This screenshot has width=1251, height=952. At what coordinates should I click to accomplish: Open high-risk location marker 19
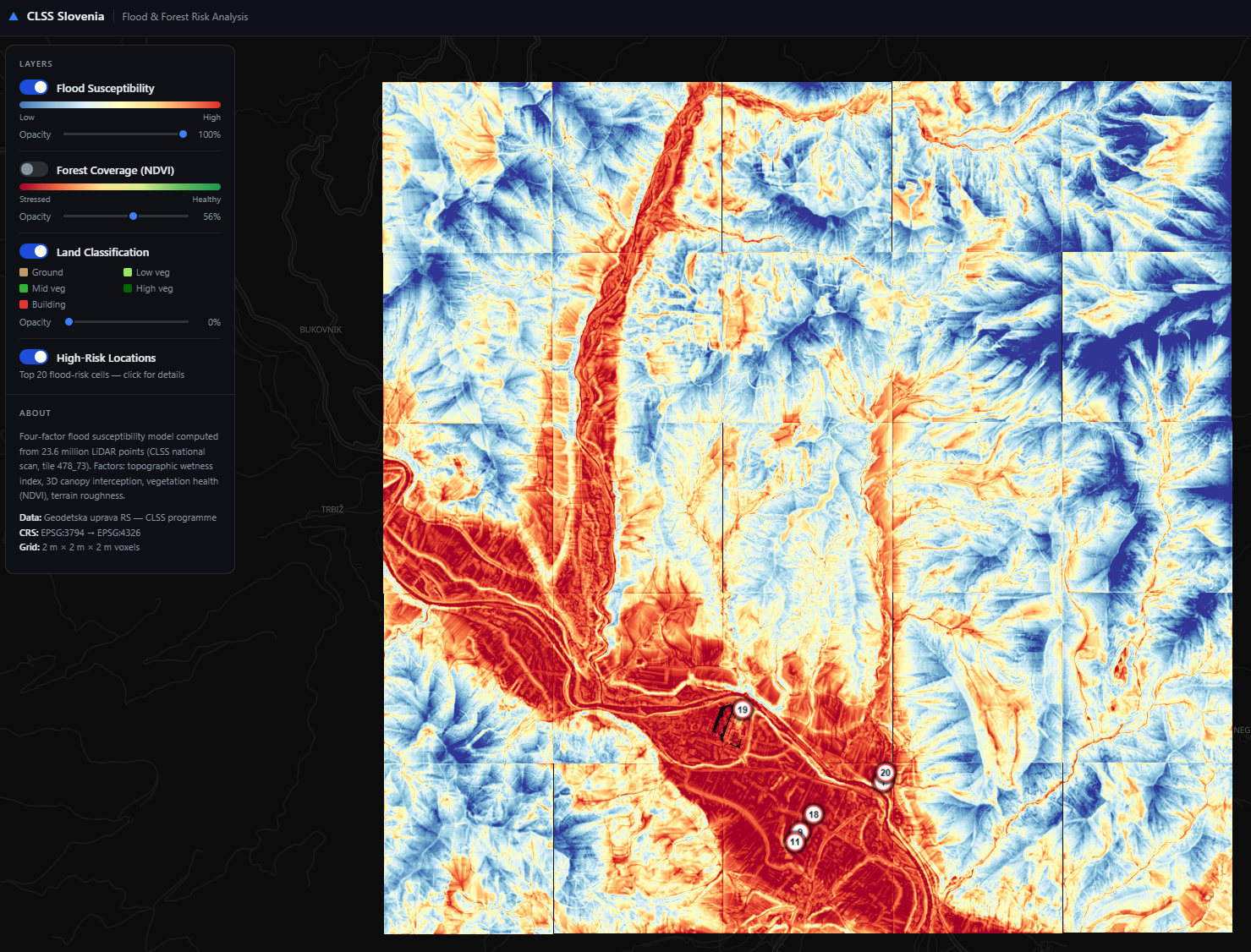743,709
